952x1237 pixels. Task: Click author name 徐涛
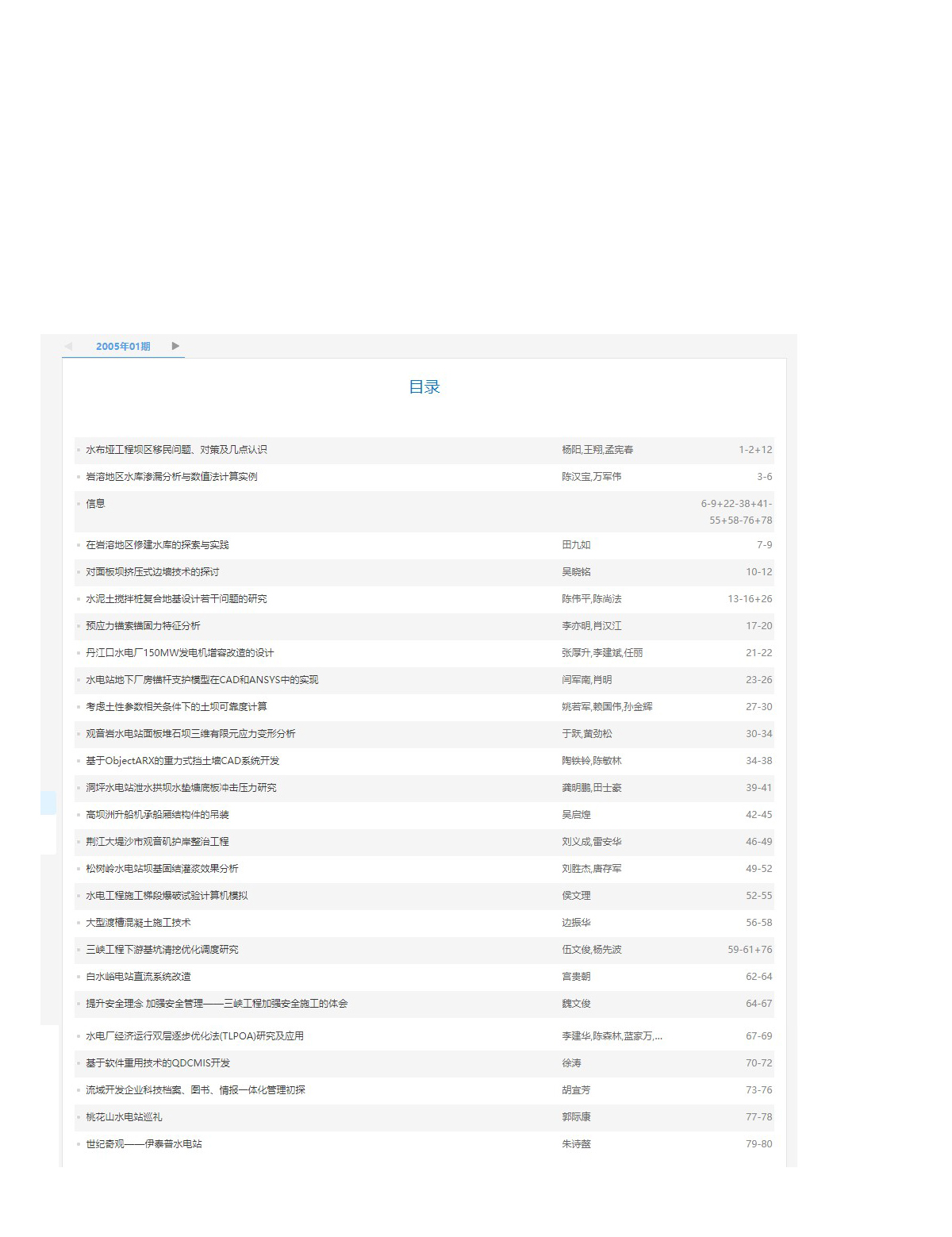point(571,1063)
